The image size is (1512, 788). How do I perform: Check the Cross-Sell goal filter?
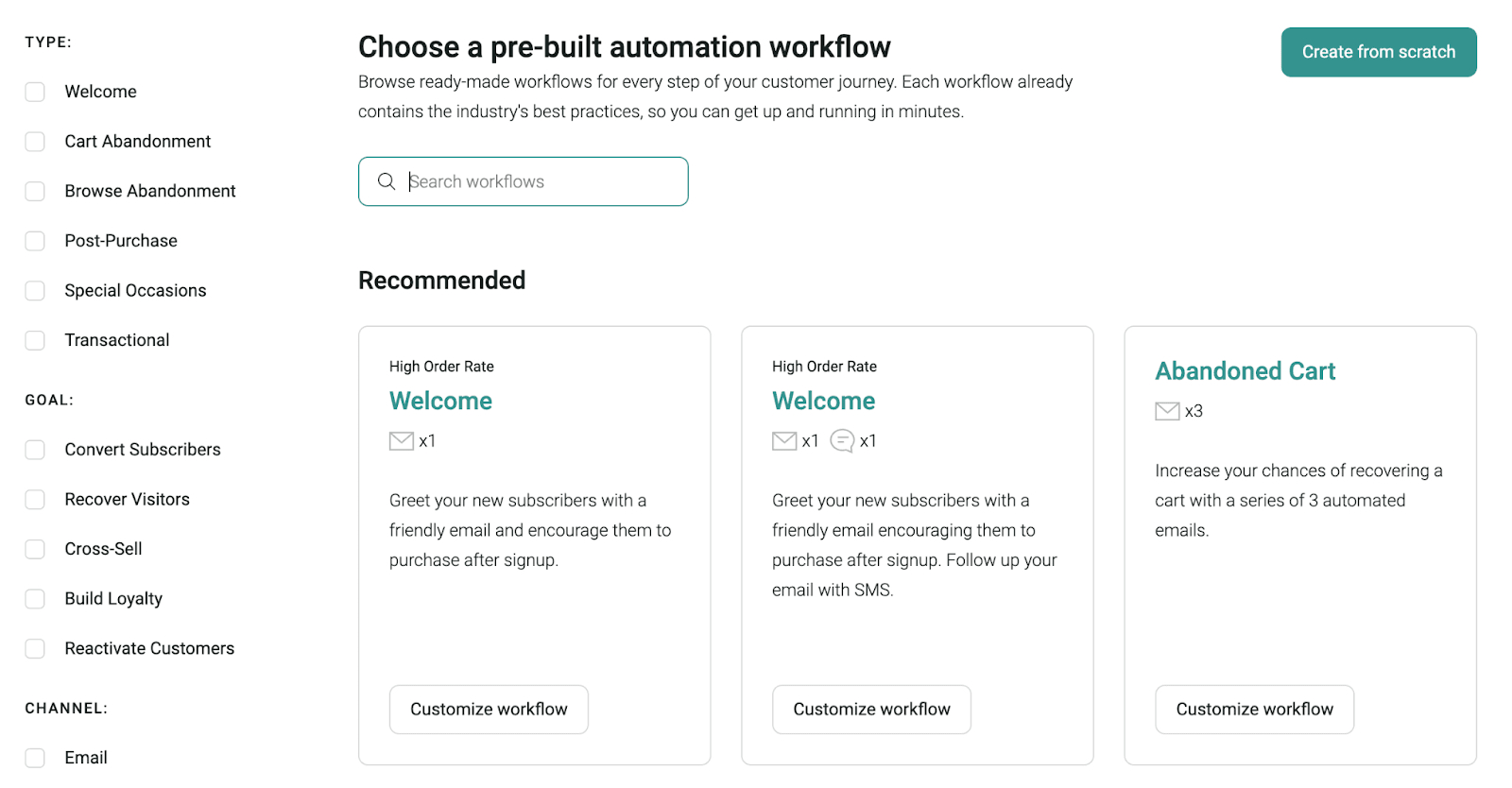[x=35, y=549]
